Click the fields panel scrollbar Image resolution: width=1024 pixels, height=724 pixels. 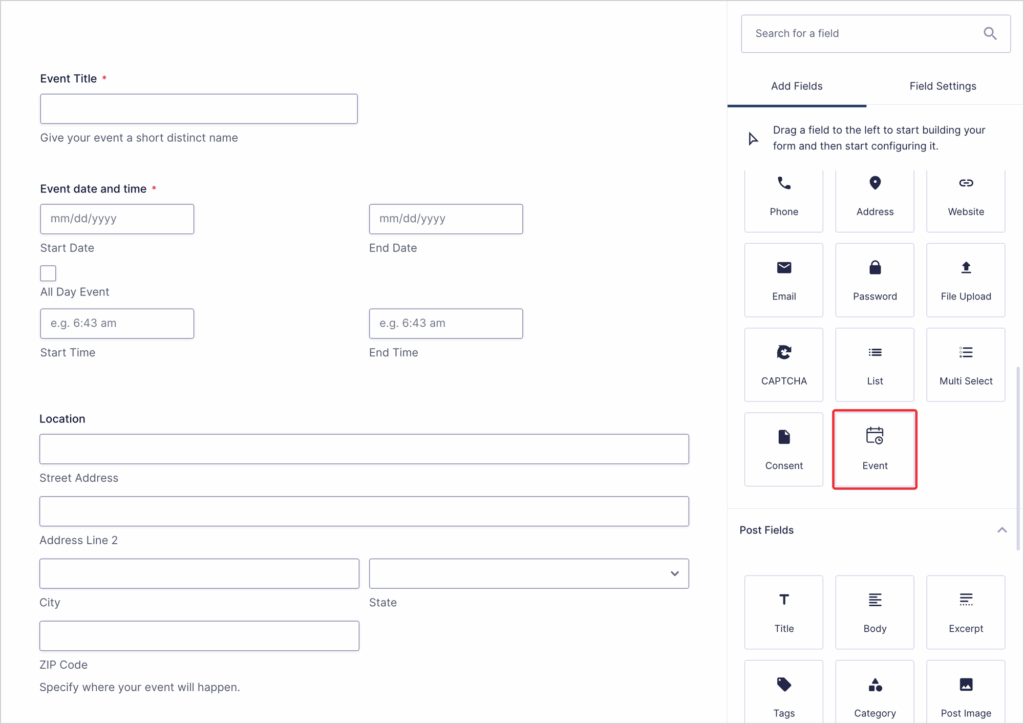click(x=1017, y=458)
